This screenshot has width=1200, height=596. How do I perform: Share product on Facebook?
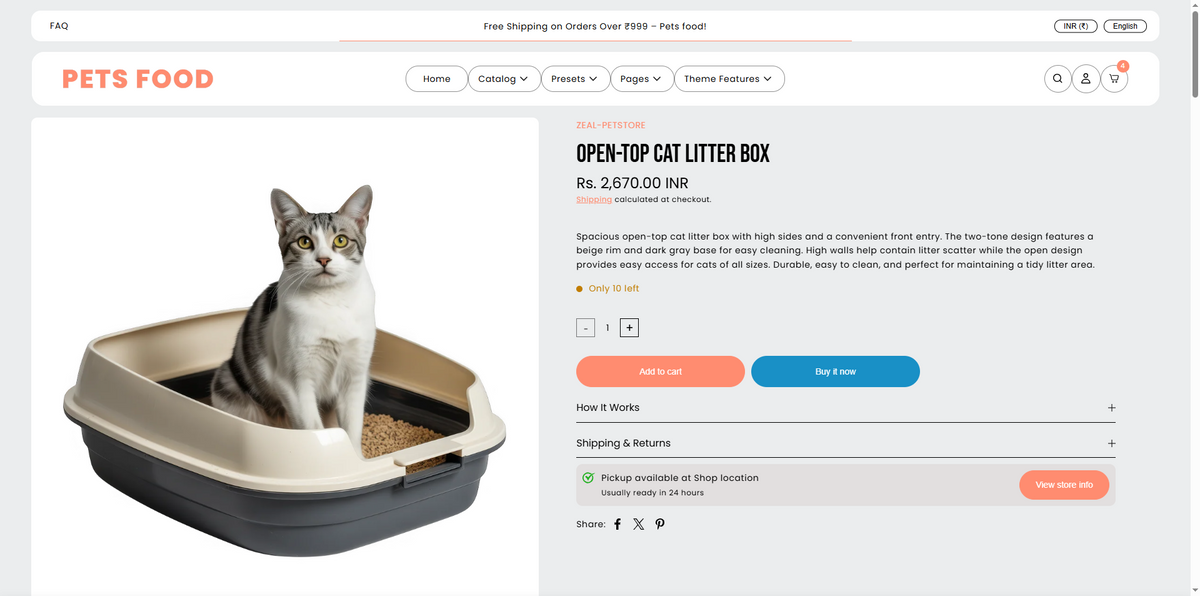[617, 524]
